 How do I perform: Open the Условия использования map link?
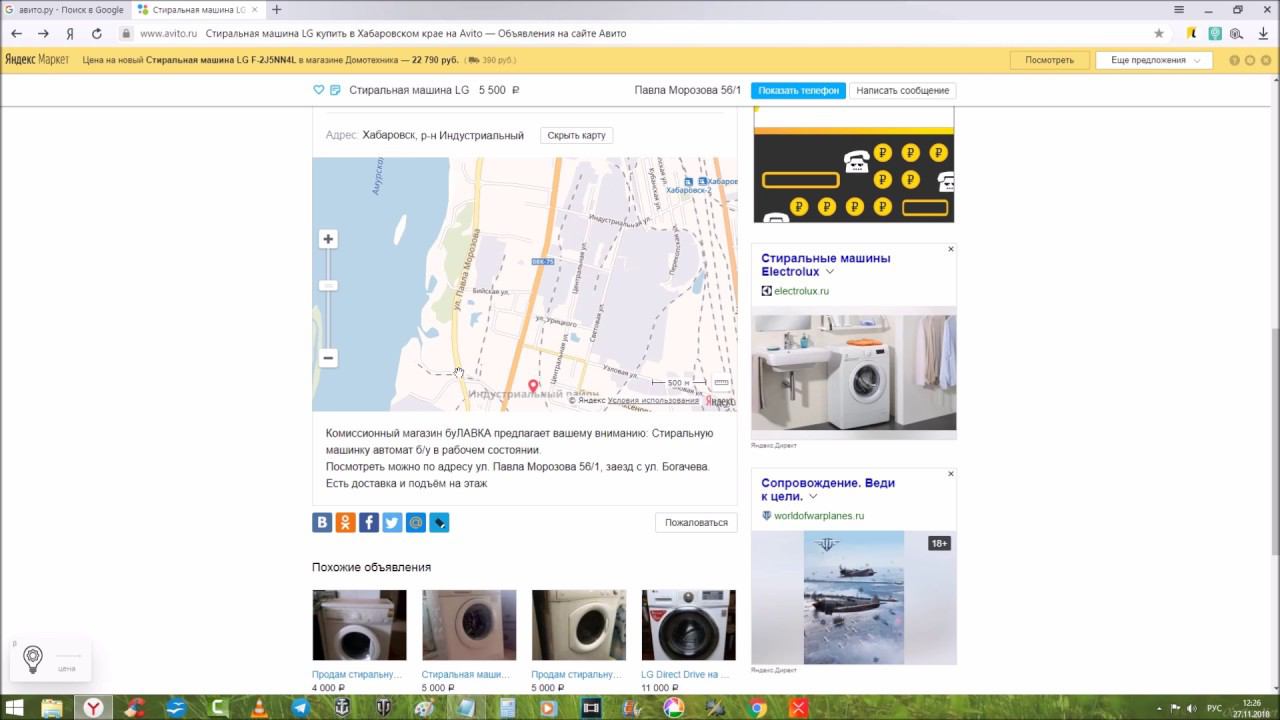pyautogui.click(x=653, y=401)
